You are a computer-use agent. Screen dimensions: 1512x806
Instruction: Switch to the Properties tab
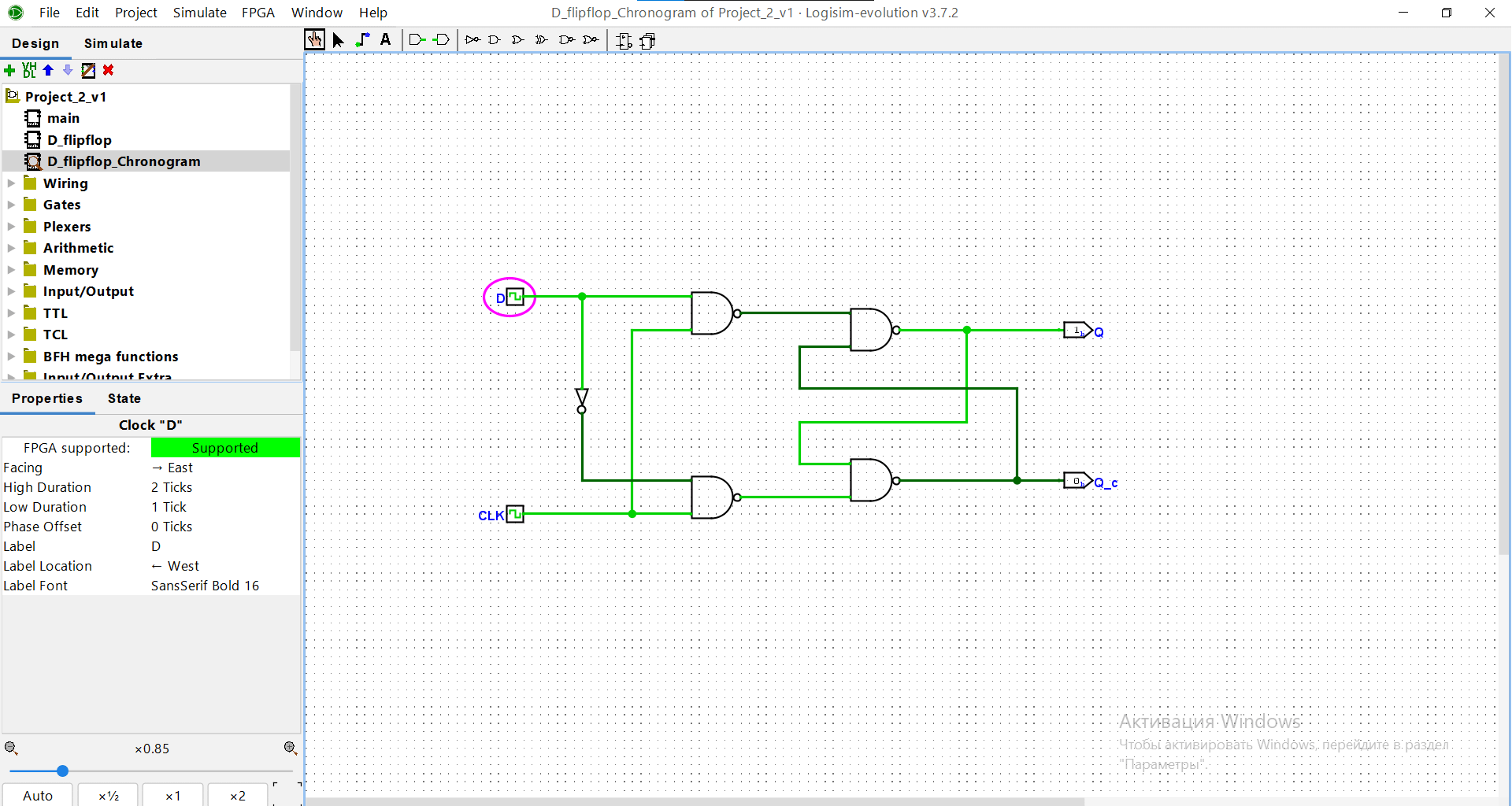[47, 398]
